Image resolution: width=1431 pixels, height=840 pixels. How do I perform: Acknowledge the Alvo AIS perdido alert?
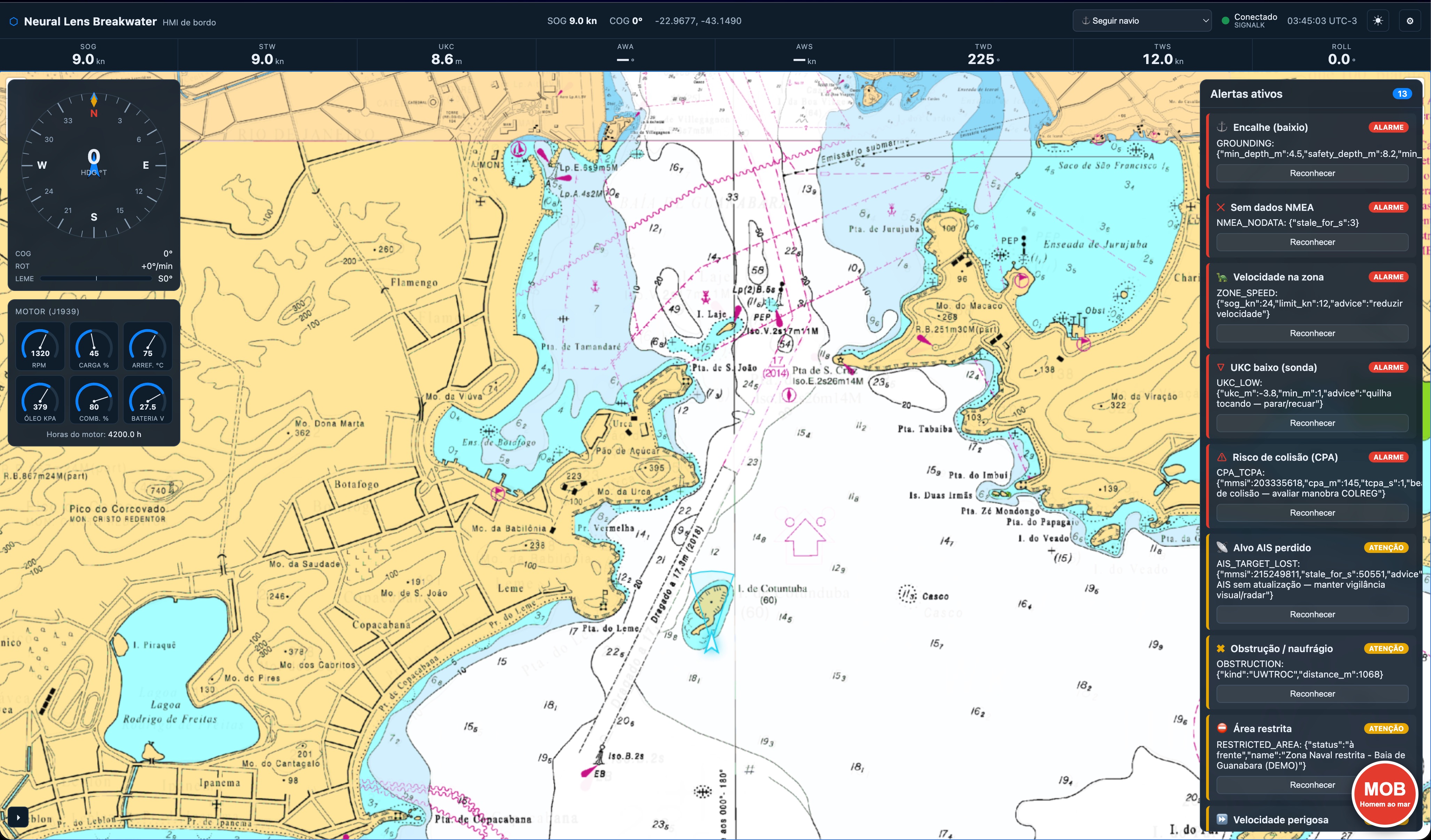pos(1312,614)
